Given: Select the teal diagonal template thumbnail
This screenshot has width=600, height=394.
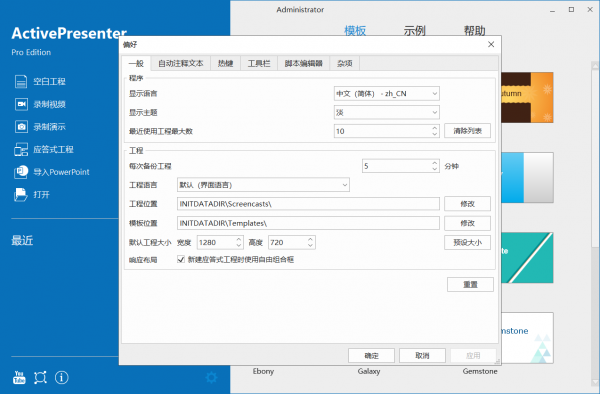Looking at the screenshot, I should coord(527,257).
